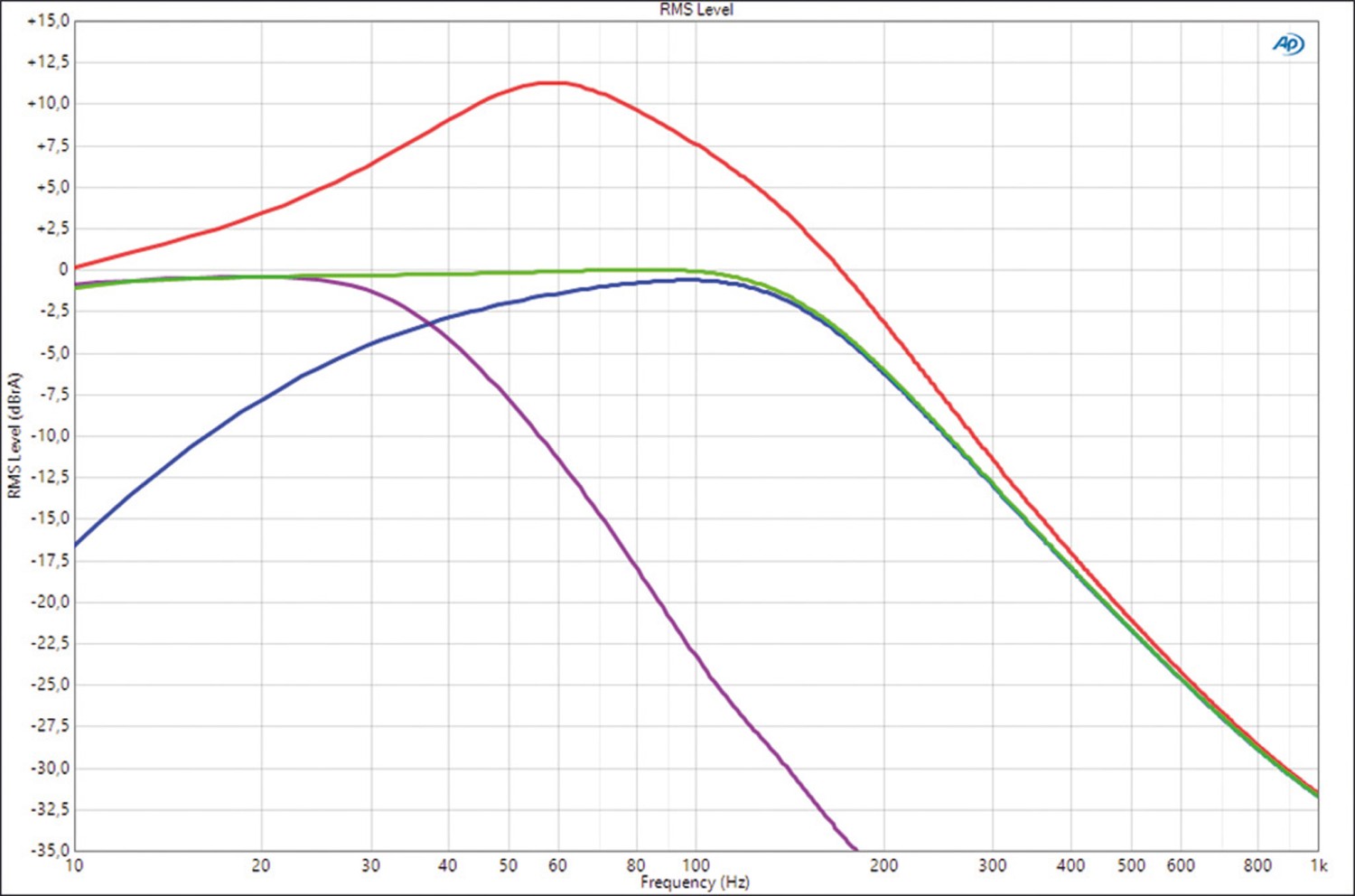Click the 1k tick label on the frequency axis
1355x896 pixels.
click(x=1318, y=866)
